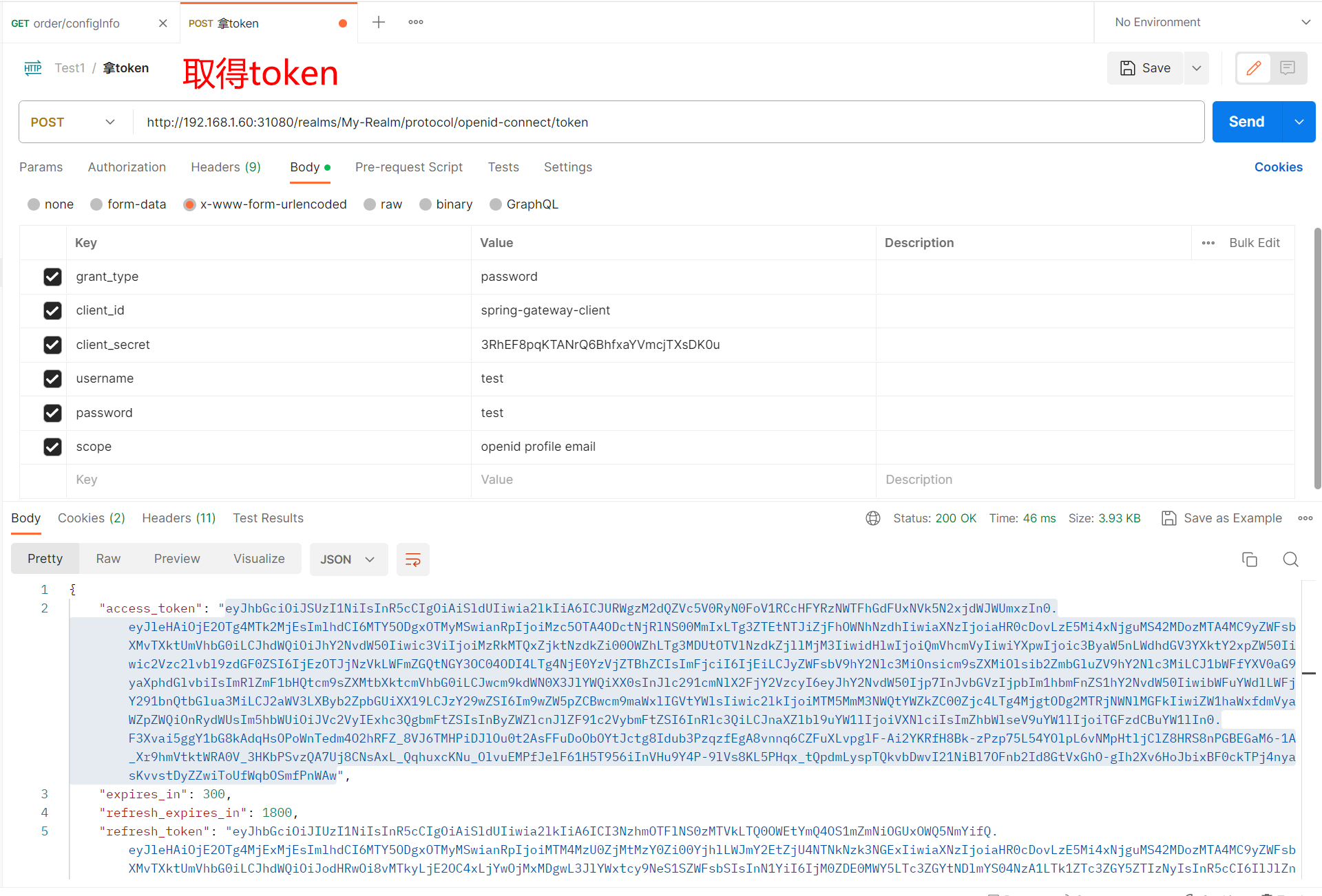1322x896 pixels.
Task: Select the raw body radio button
Action: tap(370, 204)
